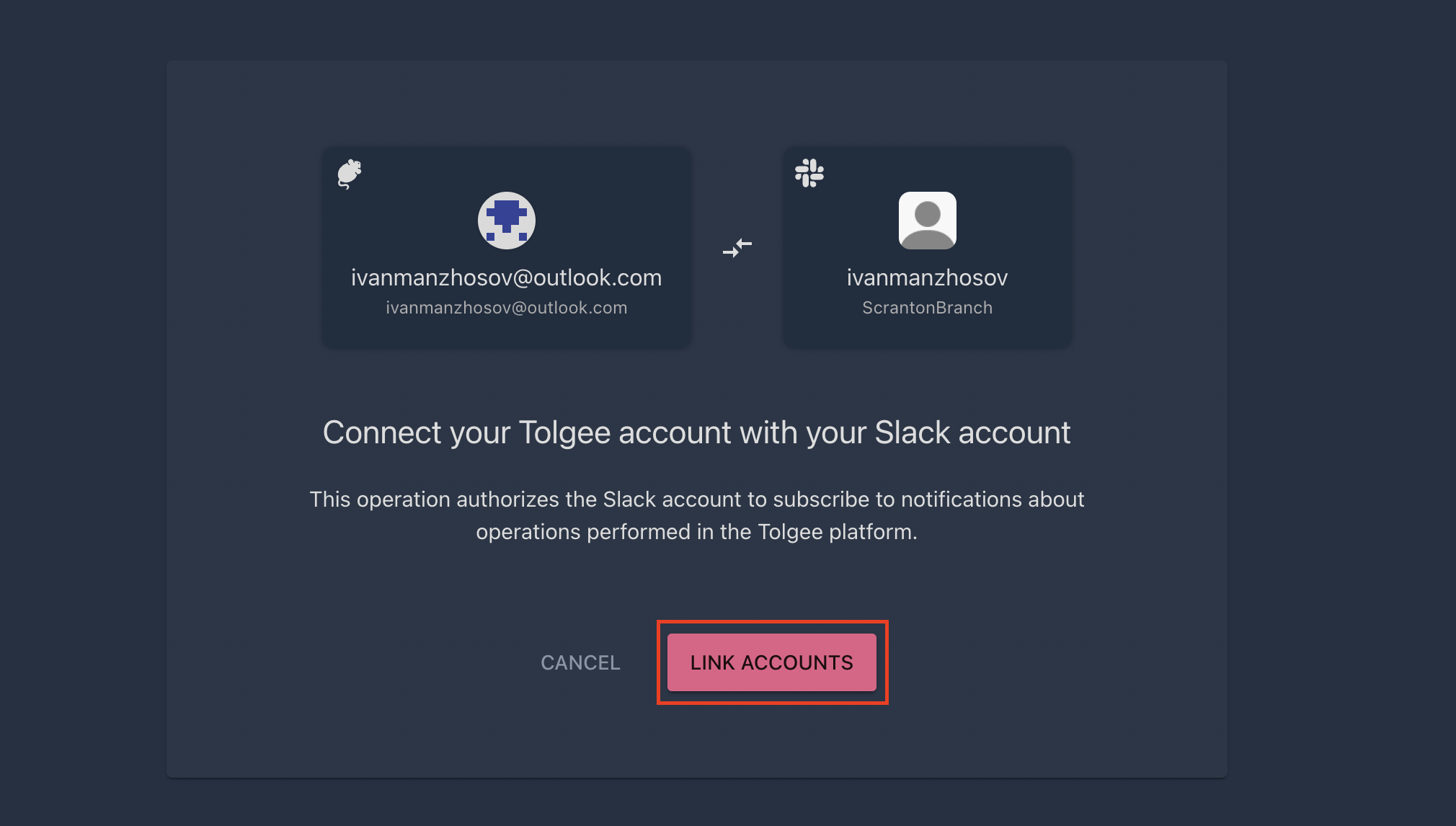Click the word "operations" in the last line
Screen dimensions: 1456x826
coord(528,532)
